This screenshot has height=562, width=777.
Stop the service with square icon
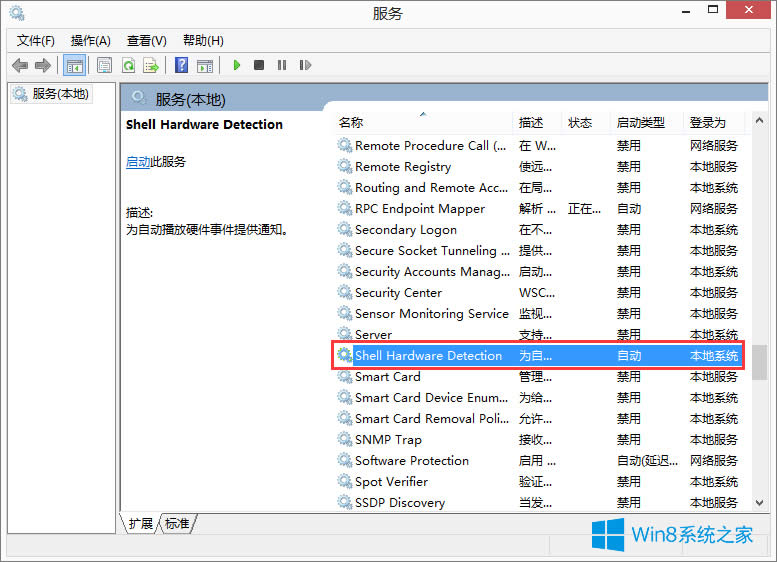pos(259,65)
